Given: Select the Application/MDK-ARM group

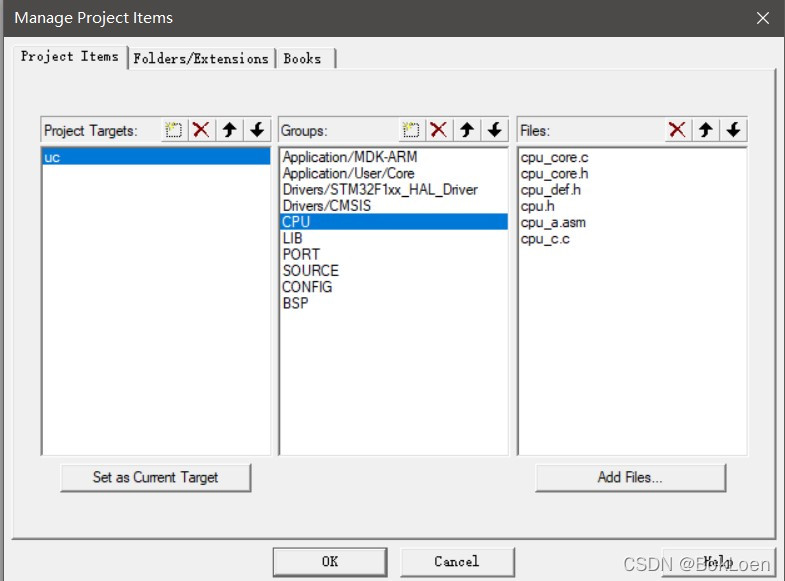Looking at the screenshot, I should coord(394,157).
